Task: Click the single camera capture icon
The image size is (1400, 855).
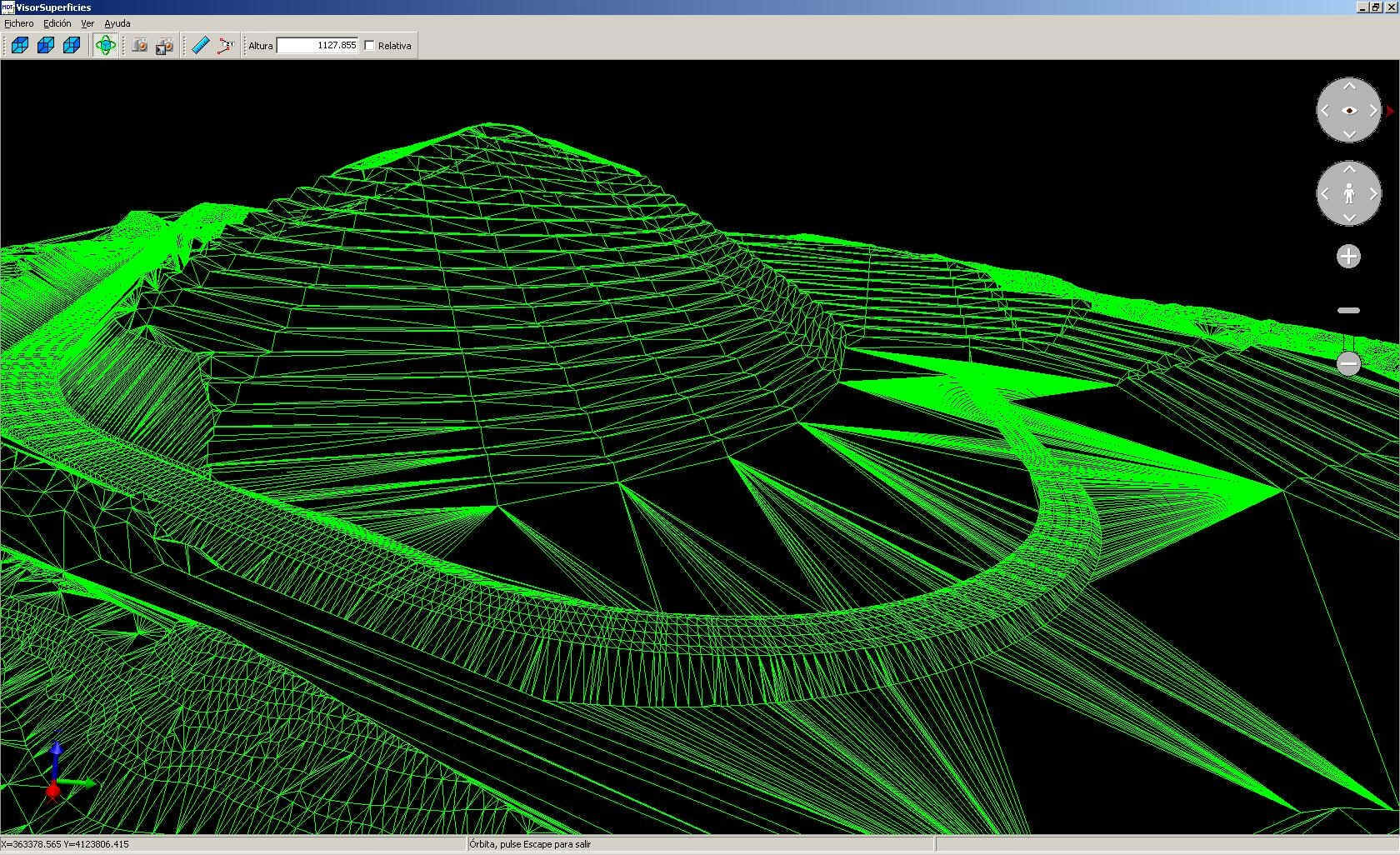Action: [x=139, y=45]
